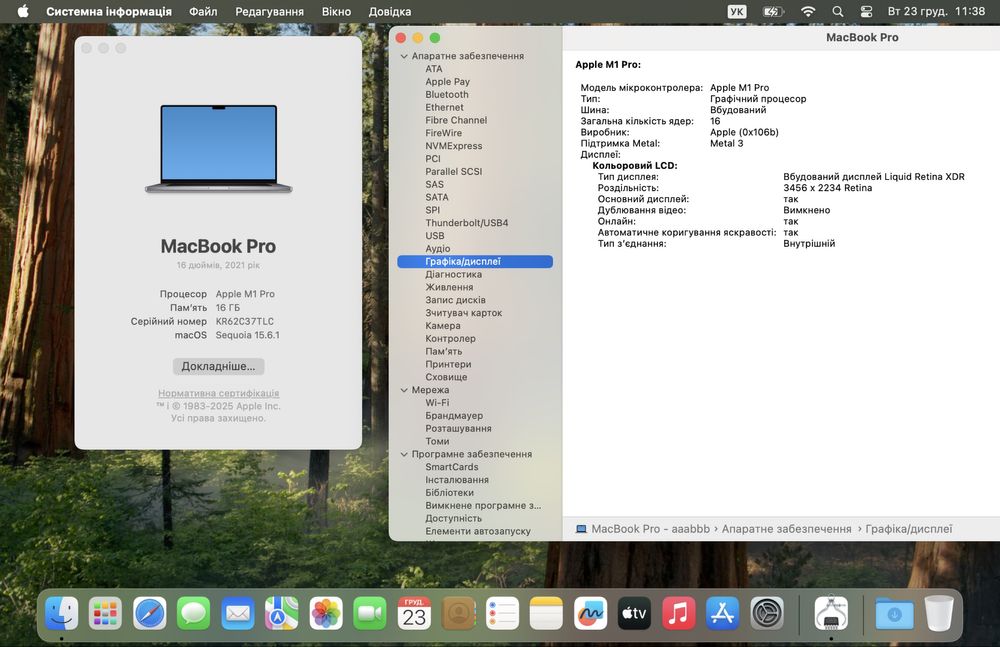Open Нормативна сертифікація link
Screen dimensions: 1000x647
pyautogui.click(x=218, y=393)
